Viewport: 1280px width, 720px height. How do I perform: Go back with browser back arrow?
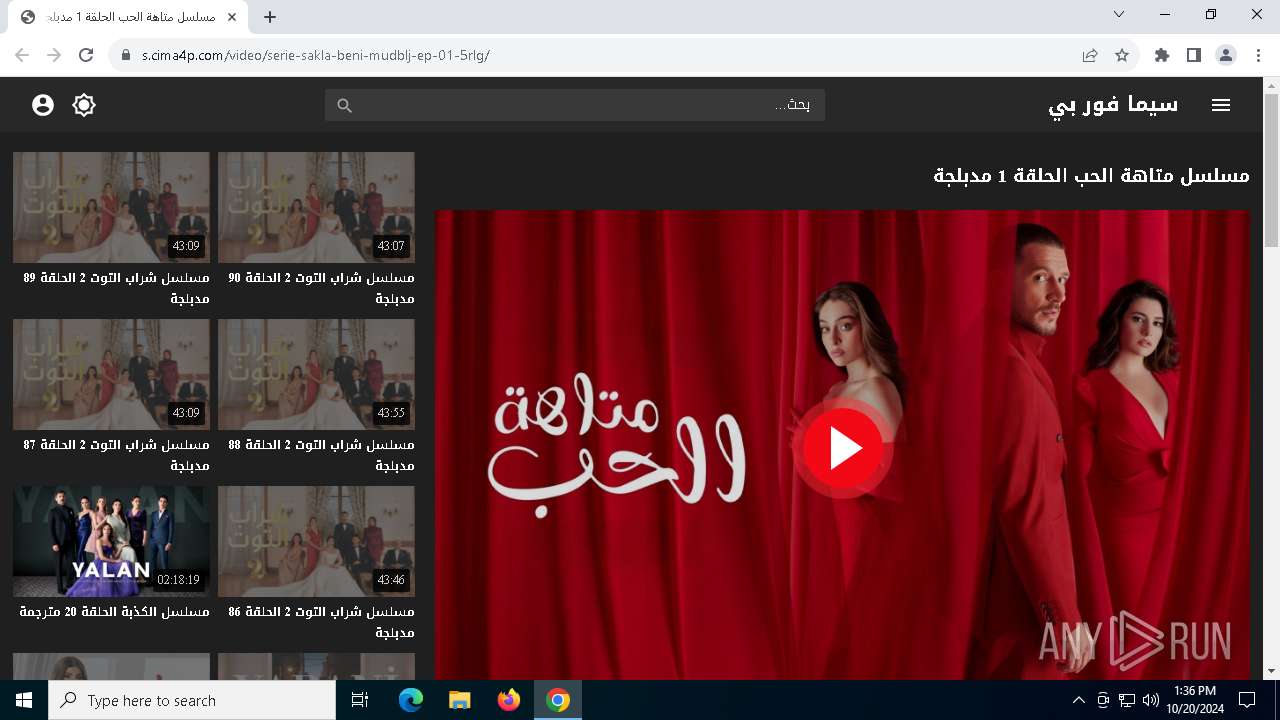(x=22, y=55)
